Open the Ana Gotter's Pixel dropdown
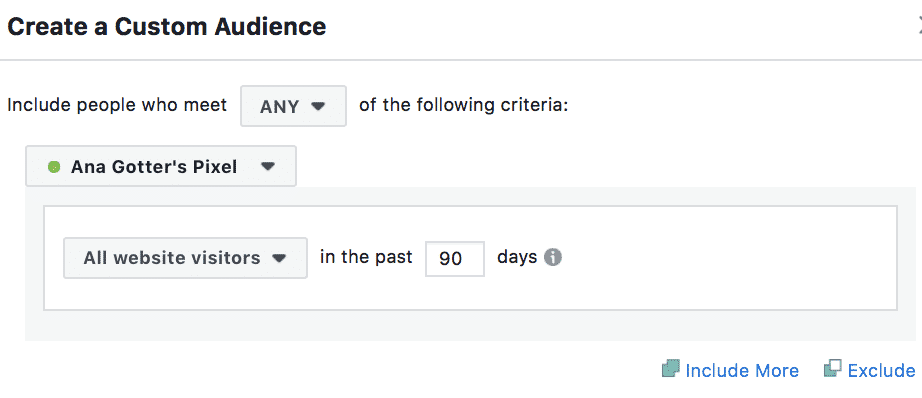Image resolution: width=922 pixels, height=398 pixels. coord(161,166)
